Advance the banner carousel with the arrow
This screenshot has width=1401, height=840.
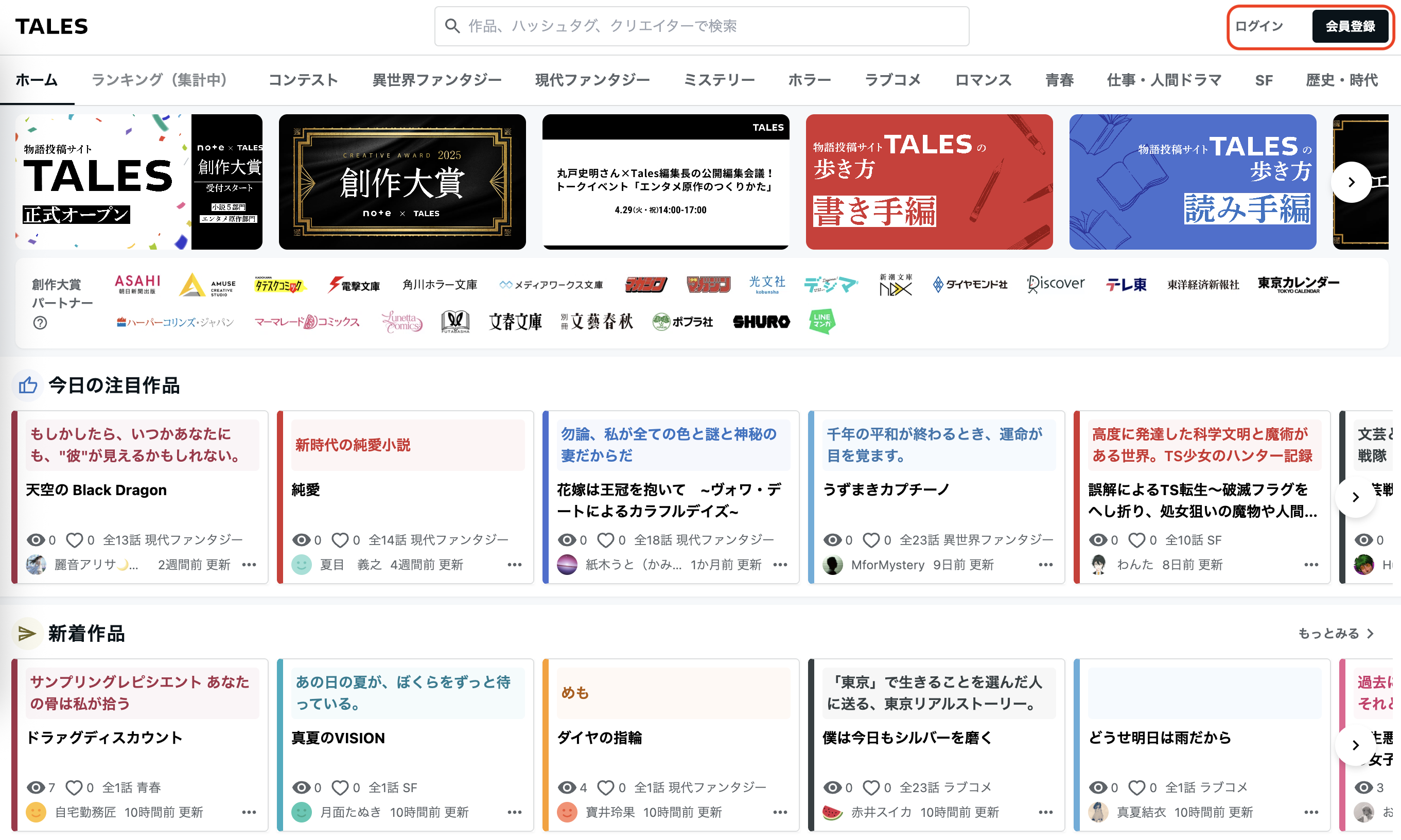tap(1351, 182)
